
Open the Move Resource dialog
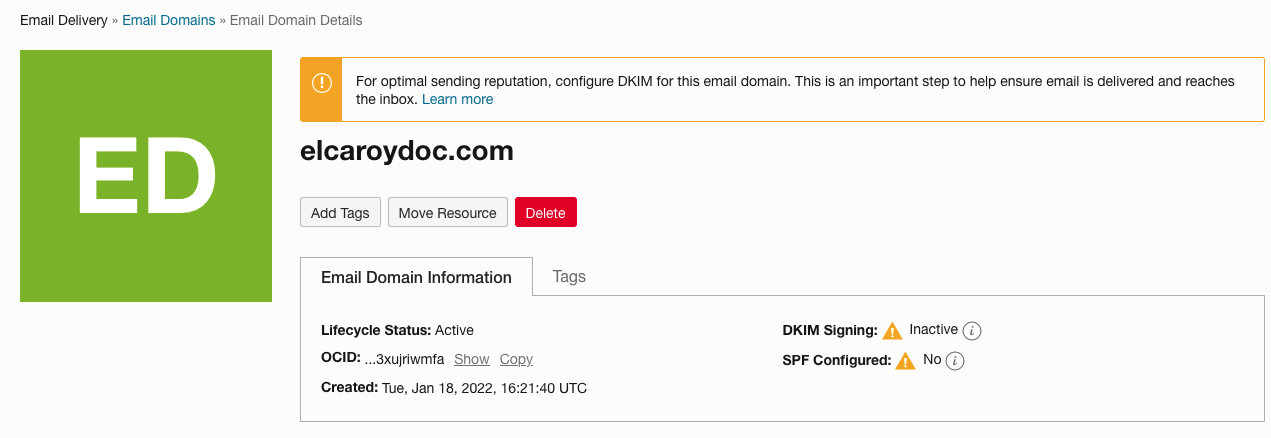(x=447, y=213)
